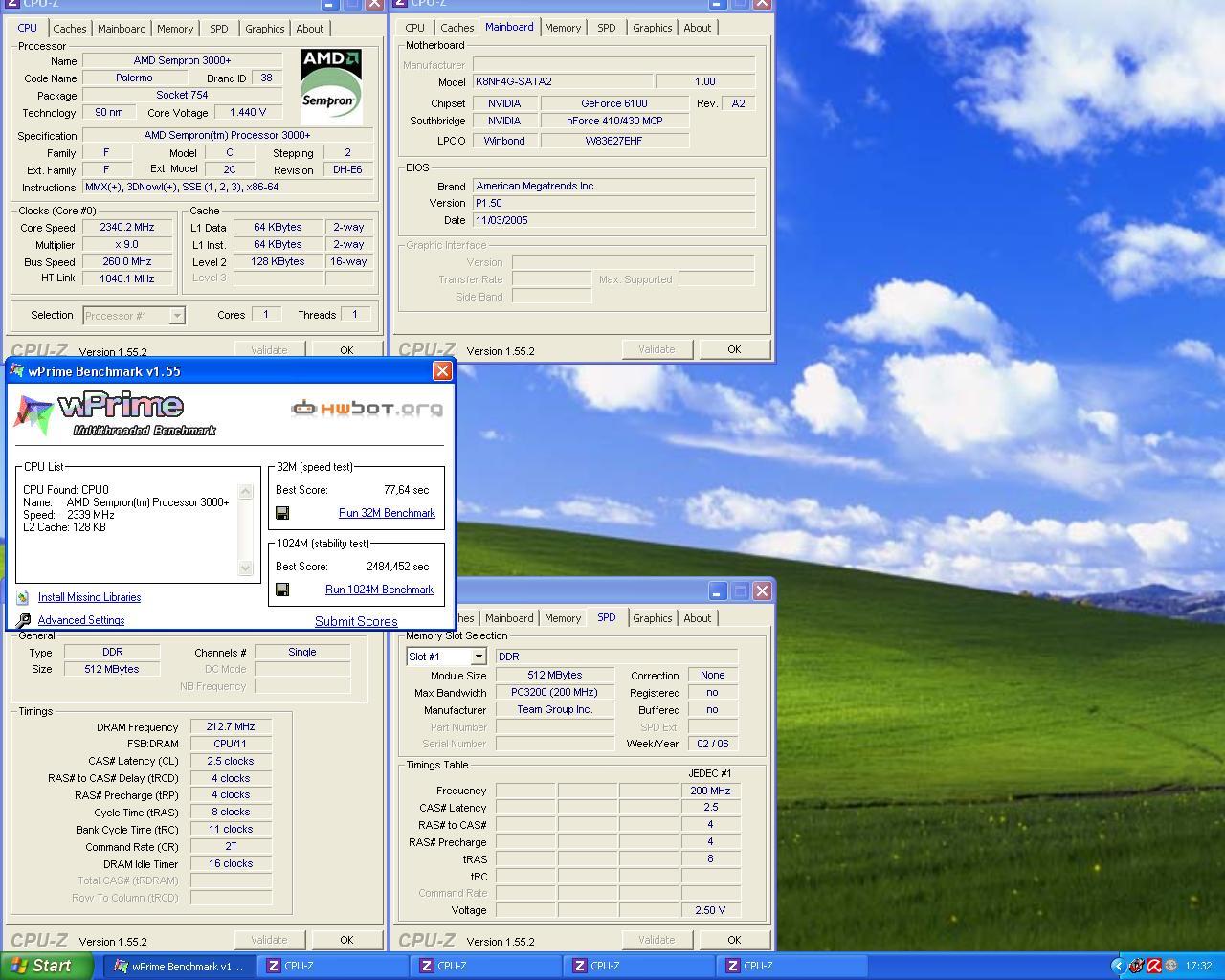The width and height of the screenshot is (1225, 980).
Task: Click the CPU List scrollbar up arrow
Action: 246,491
